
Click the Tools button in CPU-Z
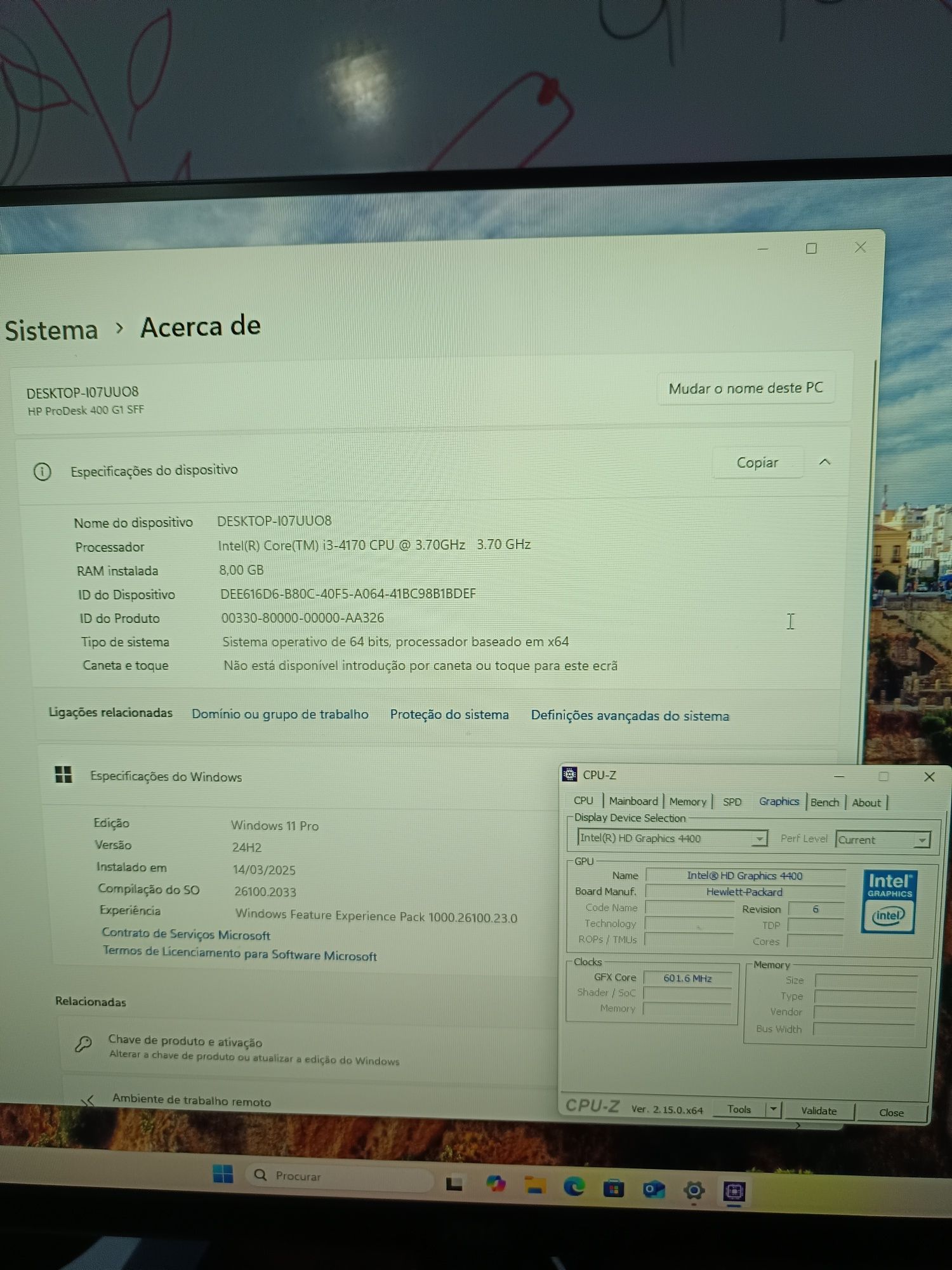tap(739, 1109)
